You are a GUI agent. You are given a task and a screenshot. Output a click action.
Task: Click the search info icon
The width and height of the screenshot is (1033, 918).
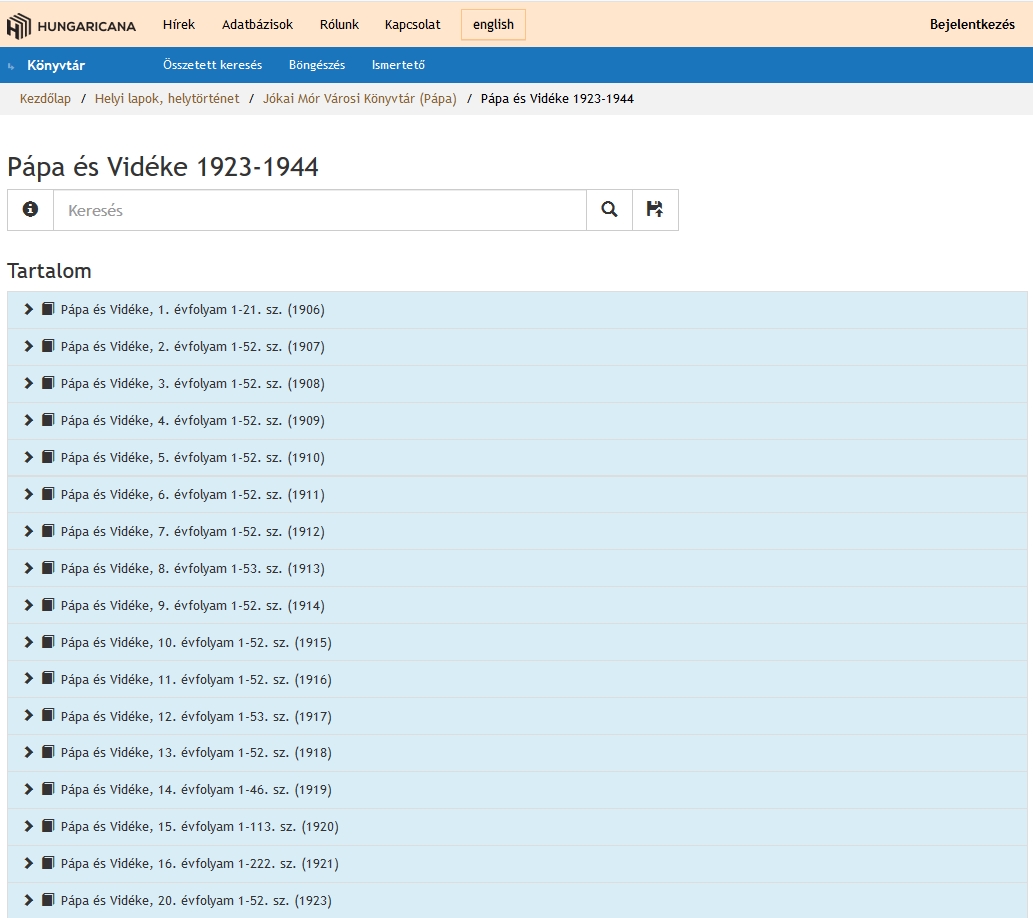(x=30, y=210)
